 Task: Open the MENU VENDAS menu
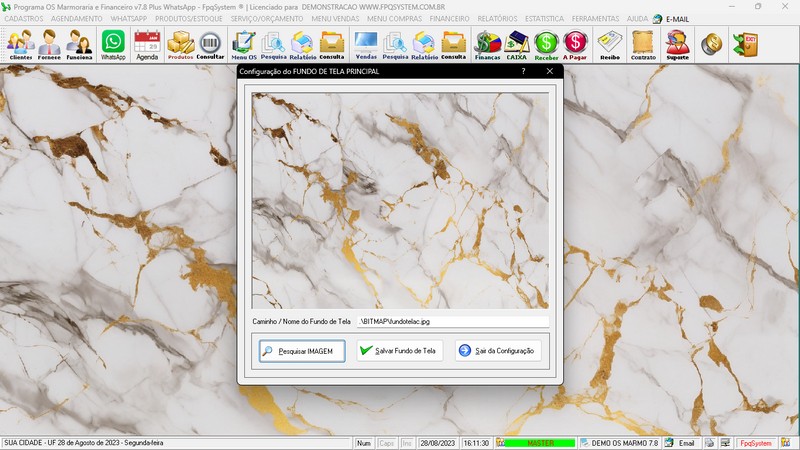click(x=335, y=19)
